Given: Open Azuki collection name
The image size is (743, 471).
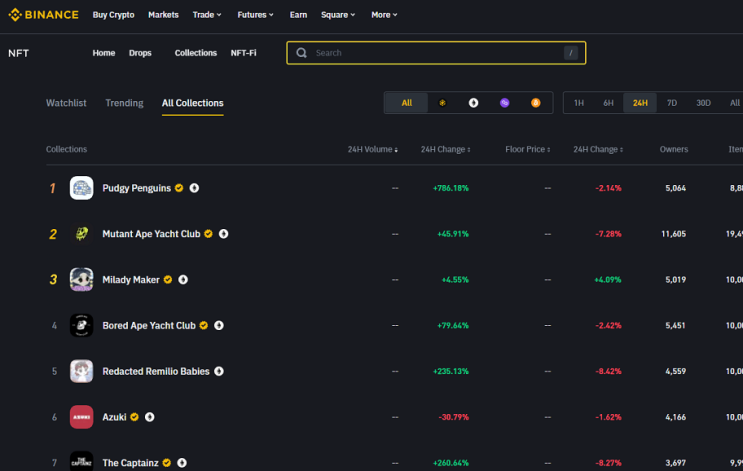Looking at the screenshot, I should (x=114, y=417).
